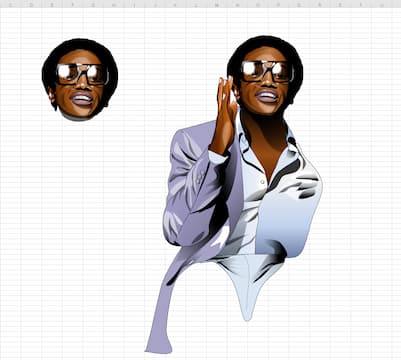Select the pointed light-blue shirt bottom

pos(248,287)
